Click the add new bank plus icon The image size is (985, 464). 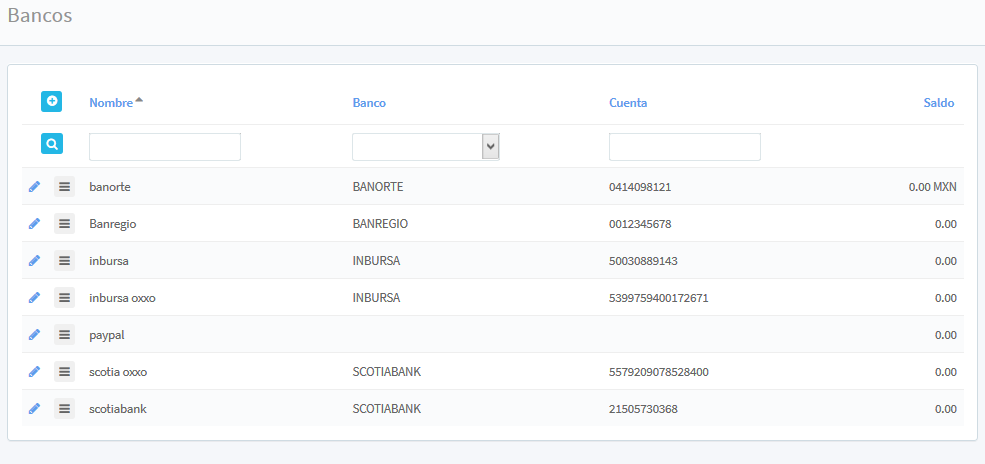tap(51, 101)
